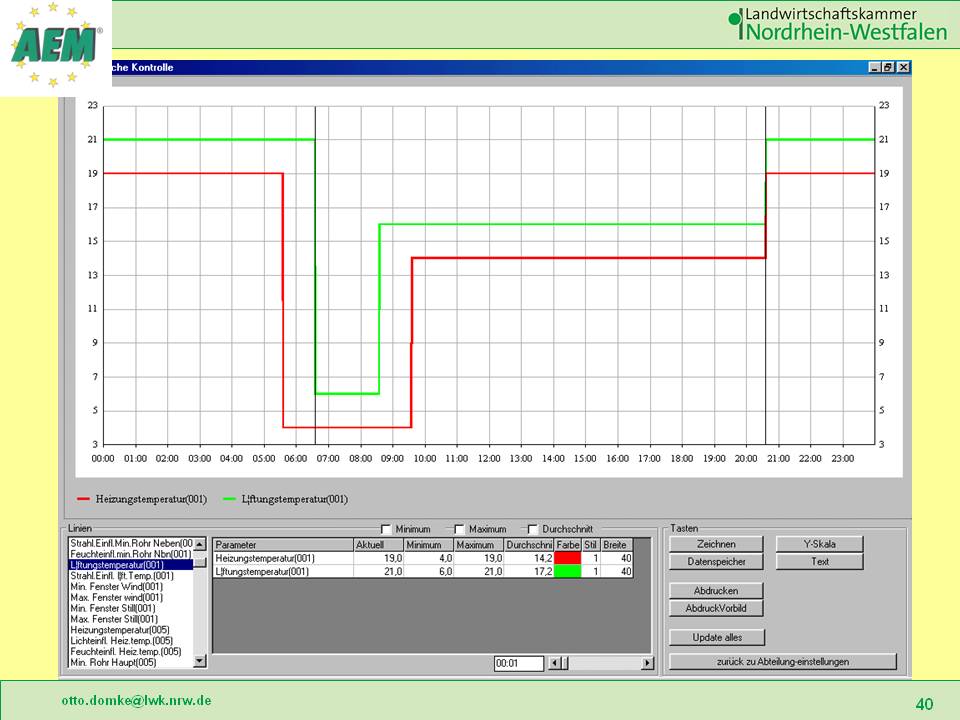Click the red Farbe swatch for Heizungstemperatur
This screenshot has height=720, width=960.
pyautogui.click(x=567, y=558)
